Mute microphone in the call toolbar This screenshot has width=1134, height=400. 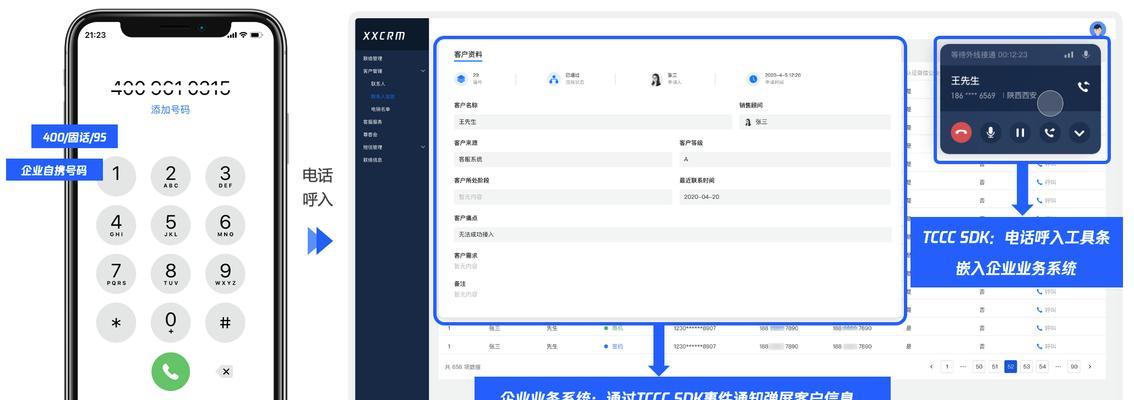991,132
